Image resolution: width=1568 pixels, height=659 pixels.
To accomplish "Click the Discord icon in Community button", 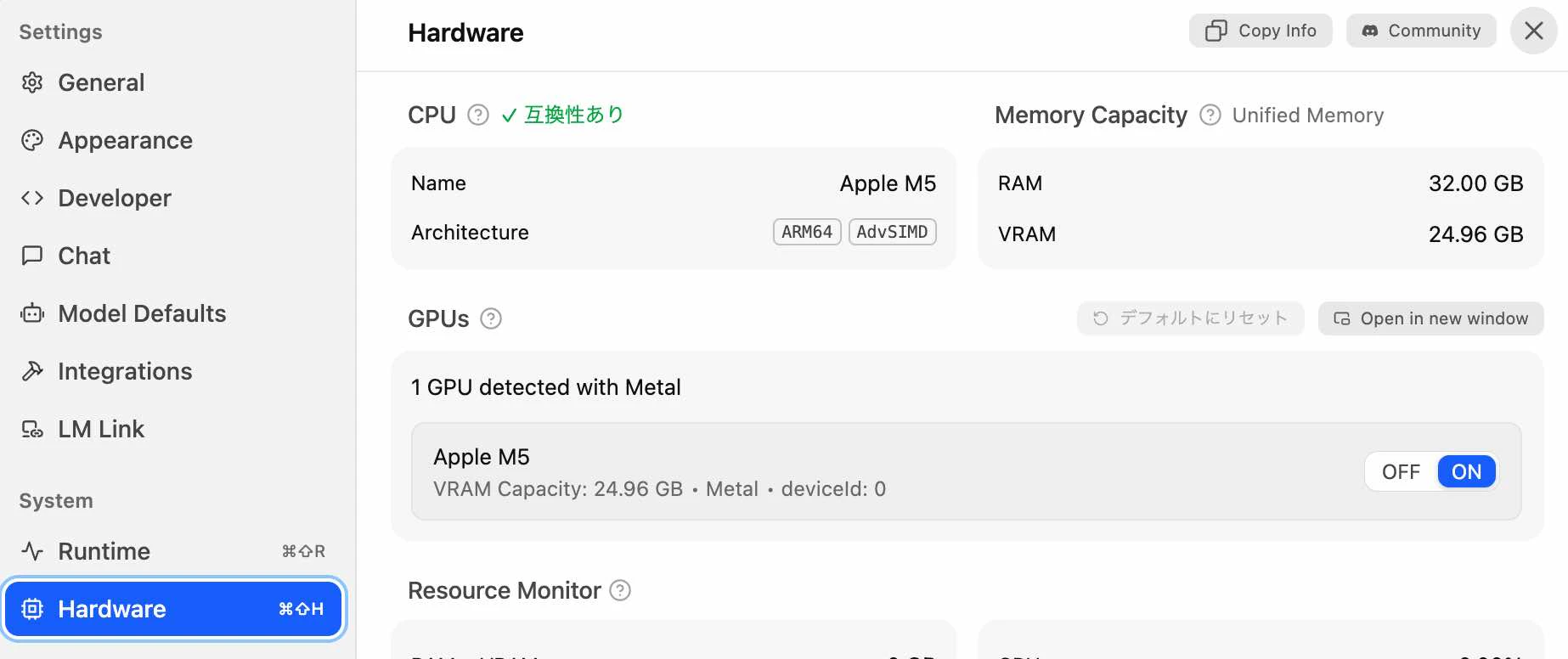I will tap(1370, 31).
